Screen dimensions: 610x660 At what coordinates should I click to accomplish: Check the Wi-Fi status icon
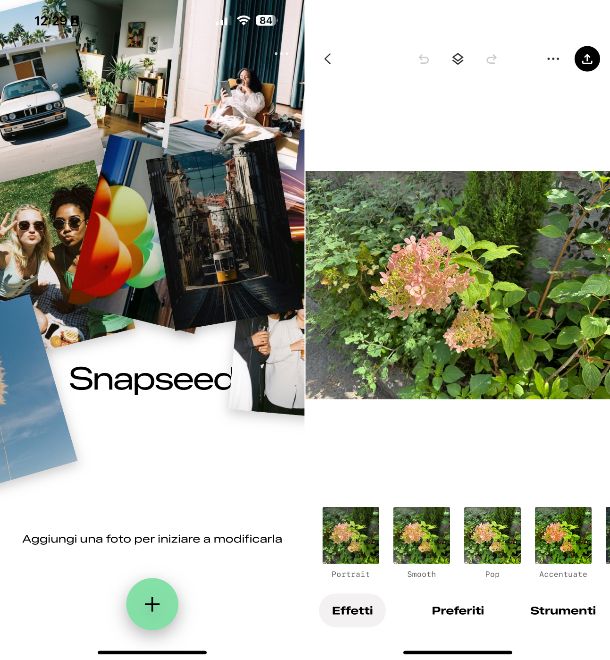(x=243, y=20)
